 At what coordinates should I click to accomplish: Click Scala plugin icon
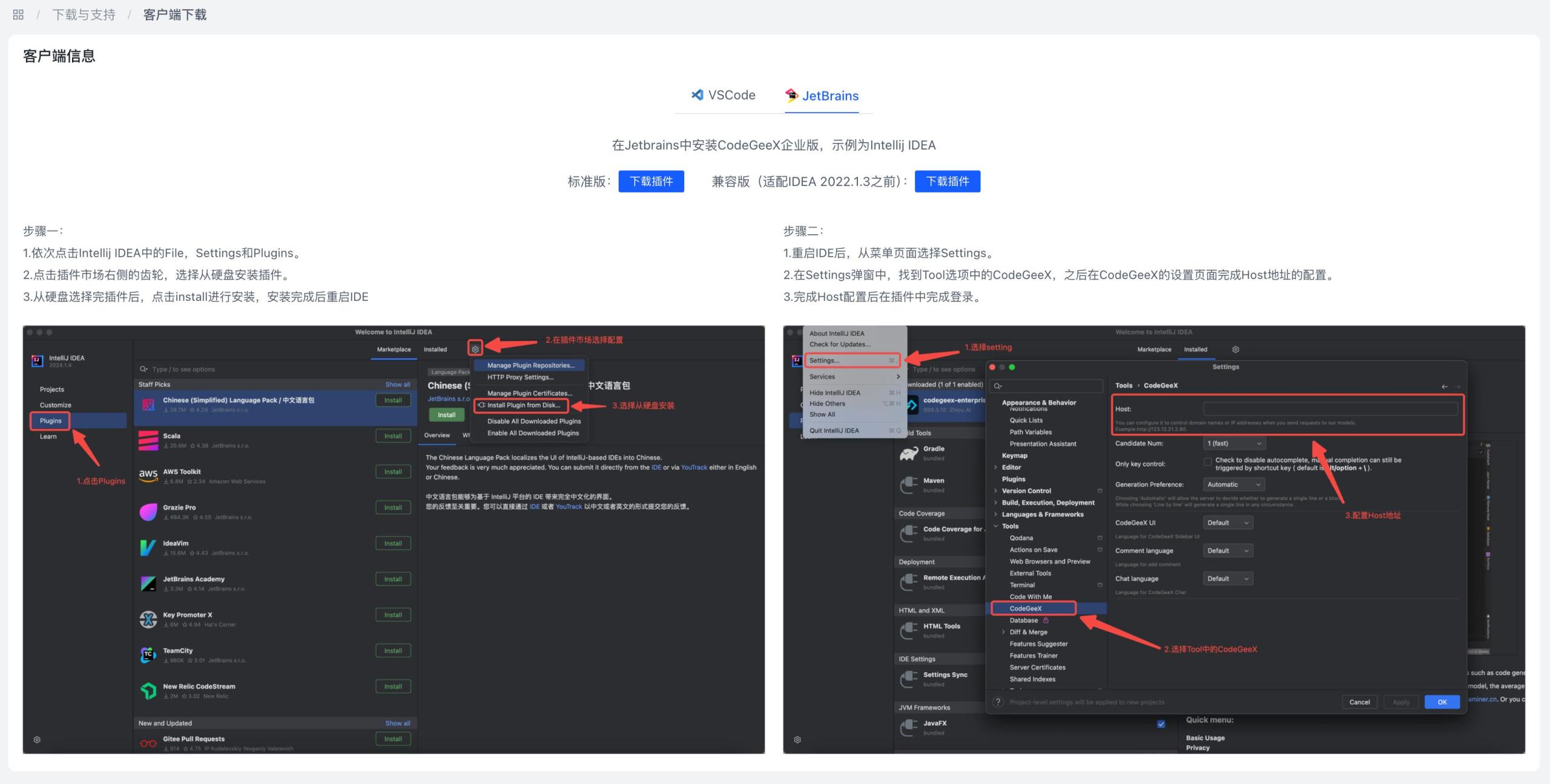(x=148, y=440)
